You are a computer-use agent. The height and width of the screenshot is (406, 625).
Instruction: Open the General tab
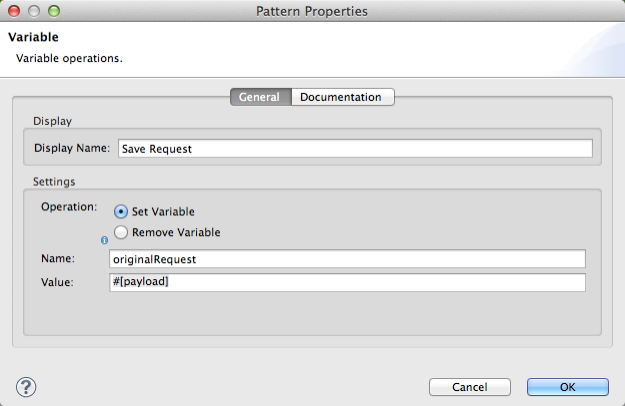tap(259, 97)
